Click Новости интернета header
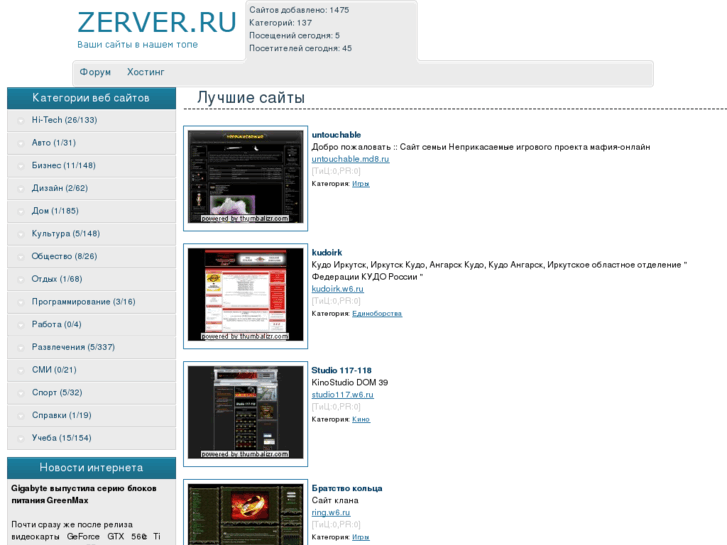727x545 pixels. coord(91,468)
